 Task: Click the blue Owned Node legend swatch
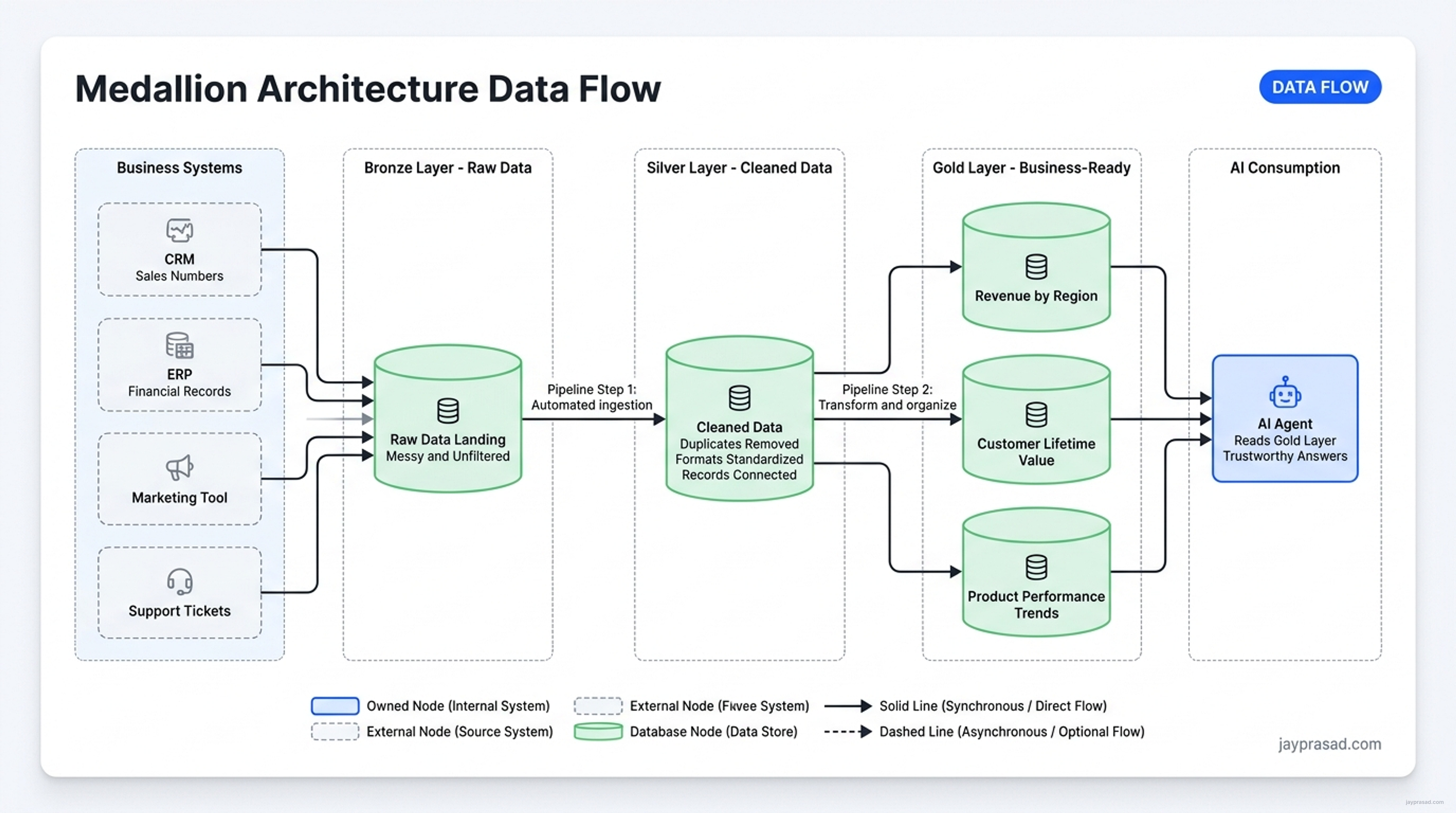click(x=335, y=706)
